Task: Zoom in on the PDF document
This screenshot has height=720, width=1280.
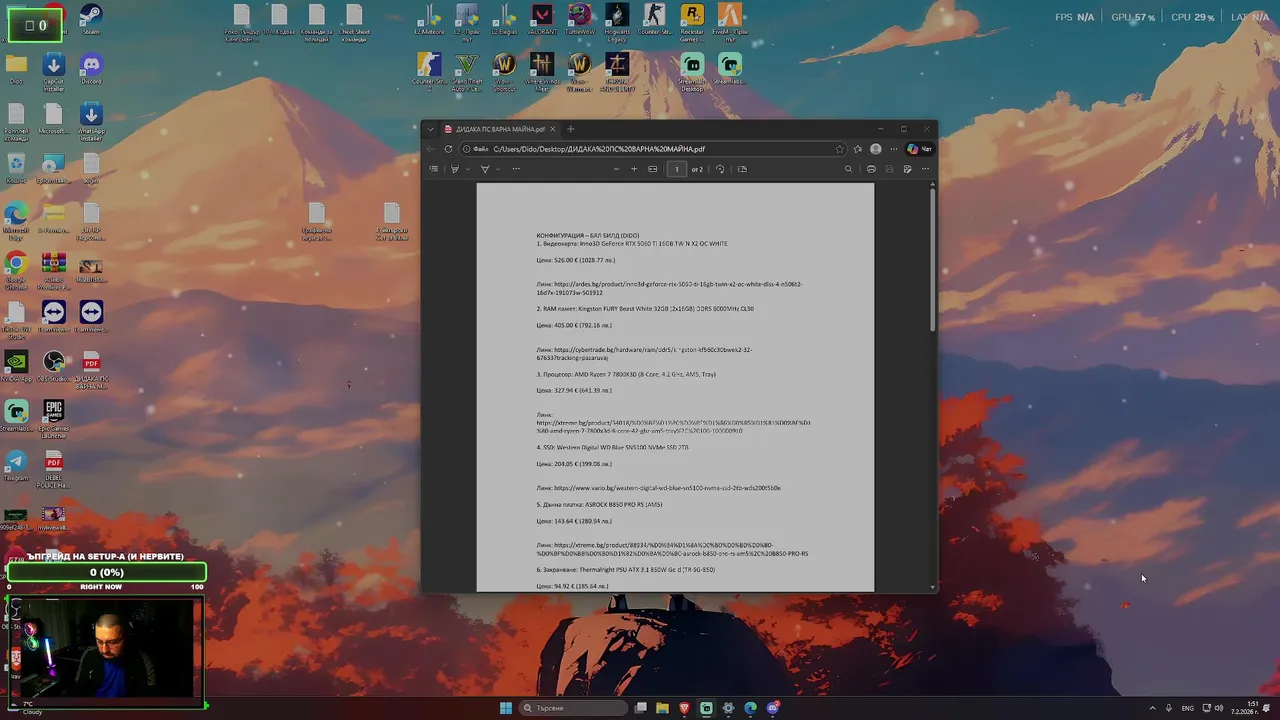Action: point(634,169)
